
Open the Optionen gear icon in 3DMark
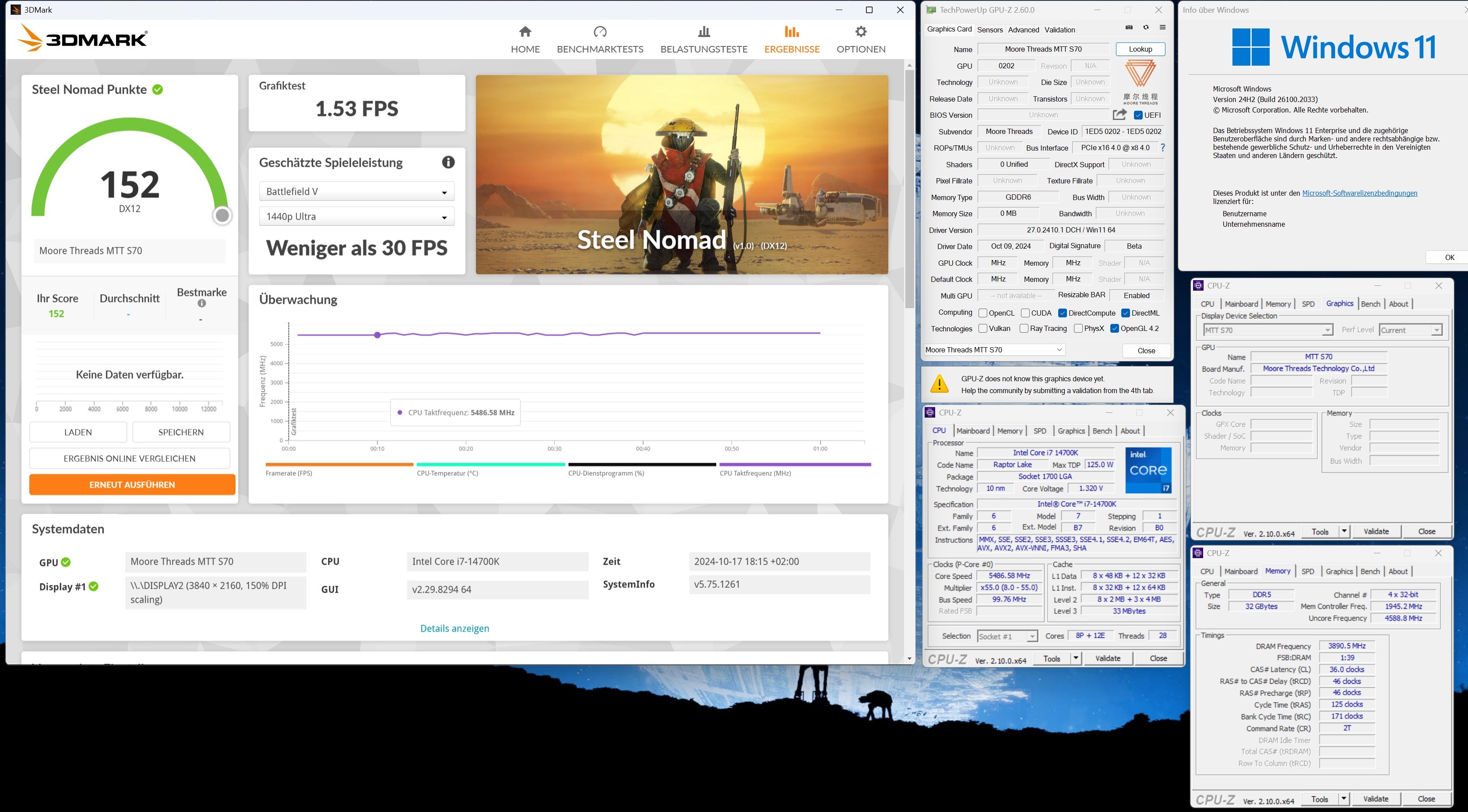860,32
